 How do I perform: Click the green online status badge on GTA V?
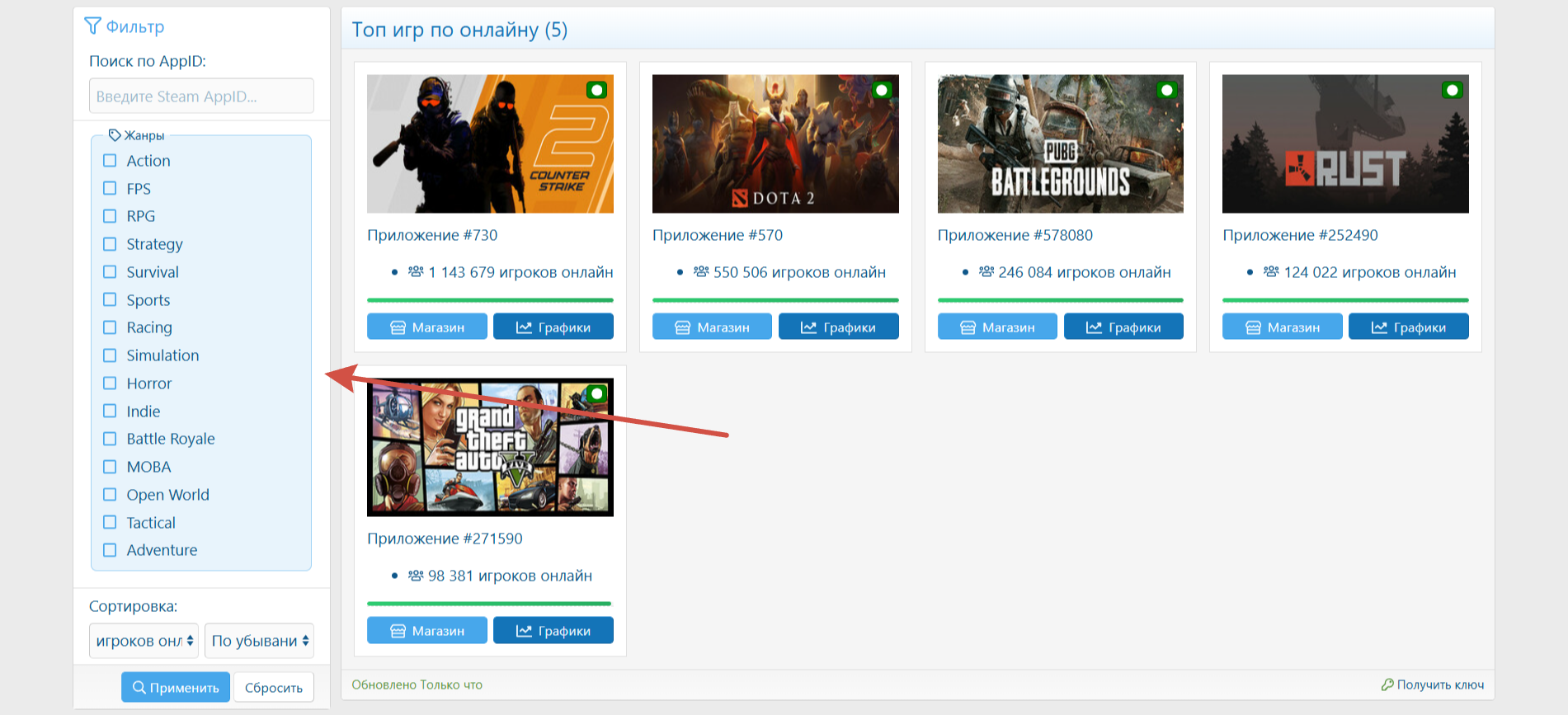pos(596,393)
